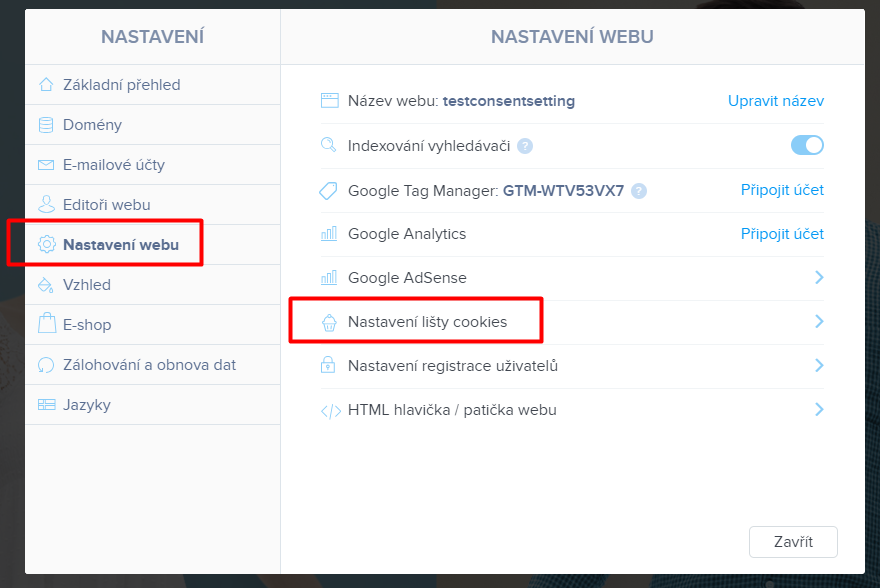Click the GTM-WTV53VX7 container ID
Screen dimensions: 880x588
point(563,191)
